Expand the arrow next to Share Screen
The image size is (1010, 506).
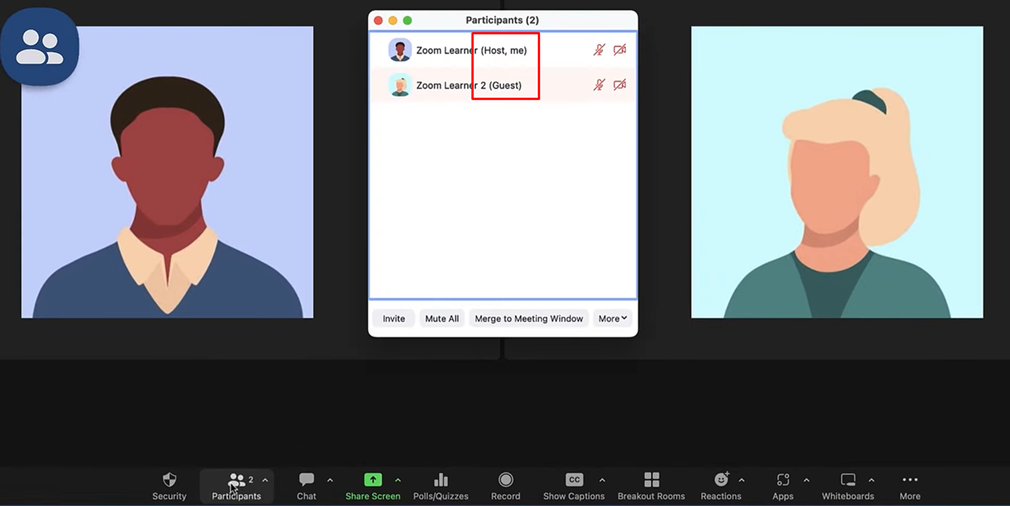[x=398, y=481]
